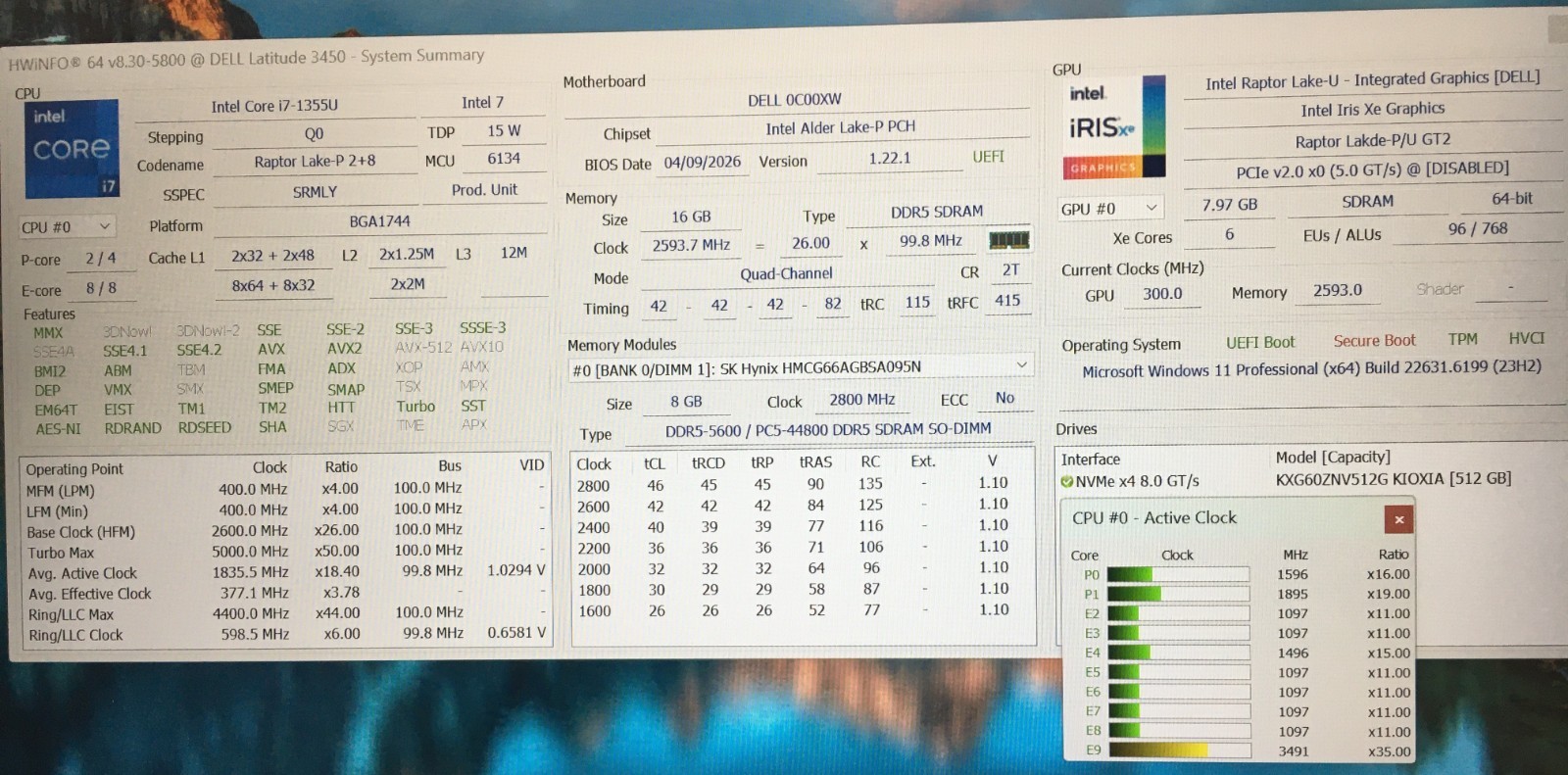The image size is (1568, 775).
Task: Click the P1 core clock bar
Action: point(1178,594)
